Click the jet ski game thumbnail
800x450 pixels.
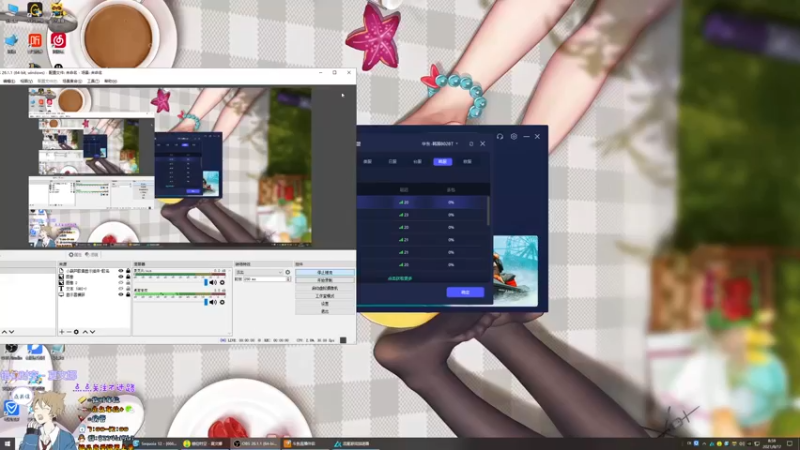tap(515, 271)
